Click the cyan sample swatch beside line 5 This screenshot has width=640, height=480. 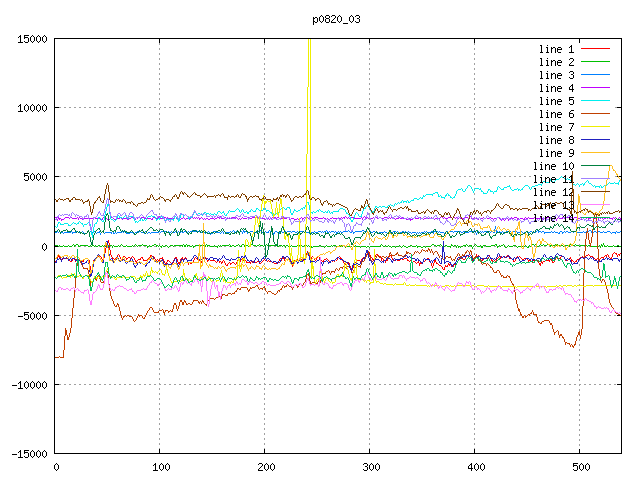[595, 101]
